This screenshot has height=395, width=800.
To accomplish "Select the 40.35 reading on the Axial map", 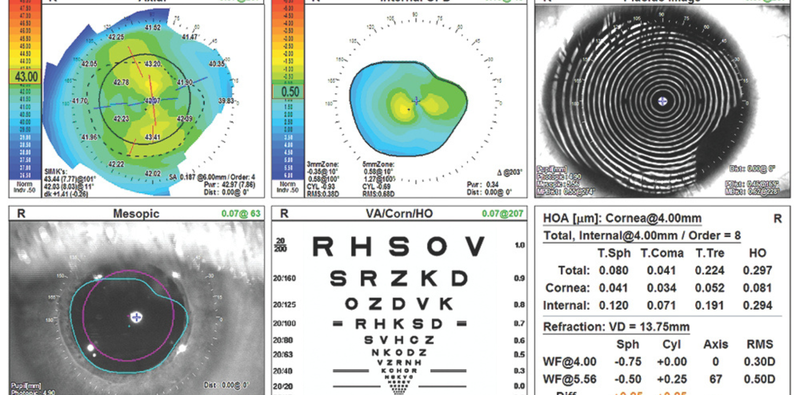I will (217, 64).
